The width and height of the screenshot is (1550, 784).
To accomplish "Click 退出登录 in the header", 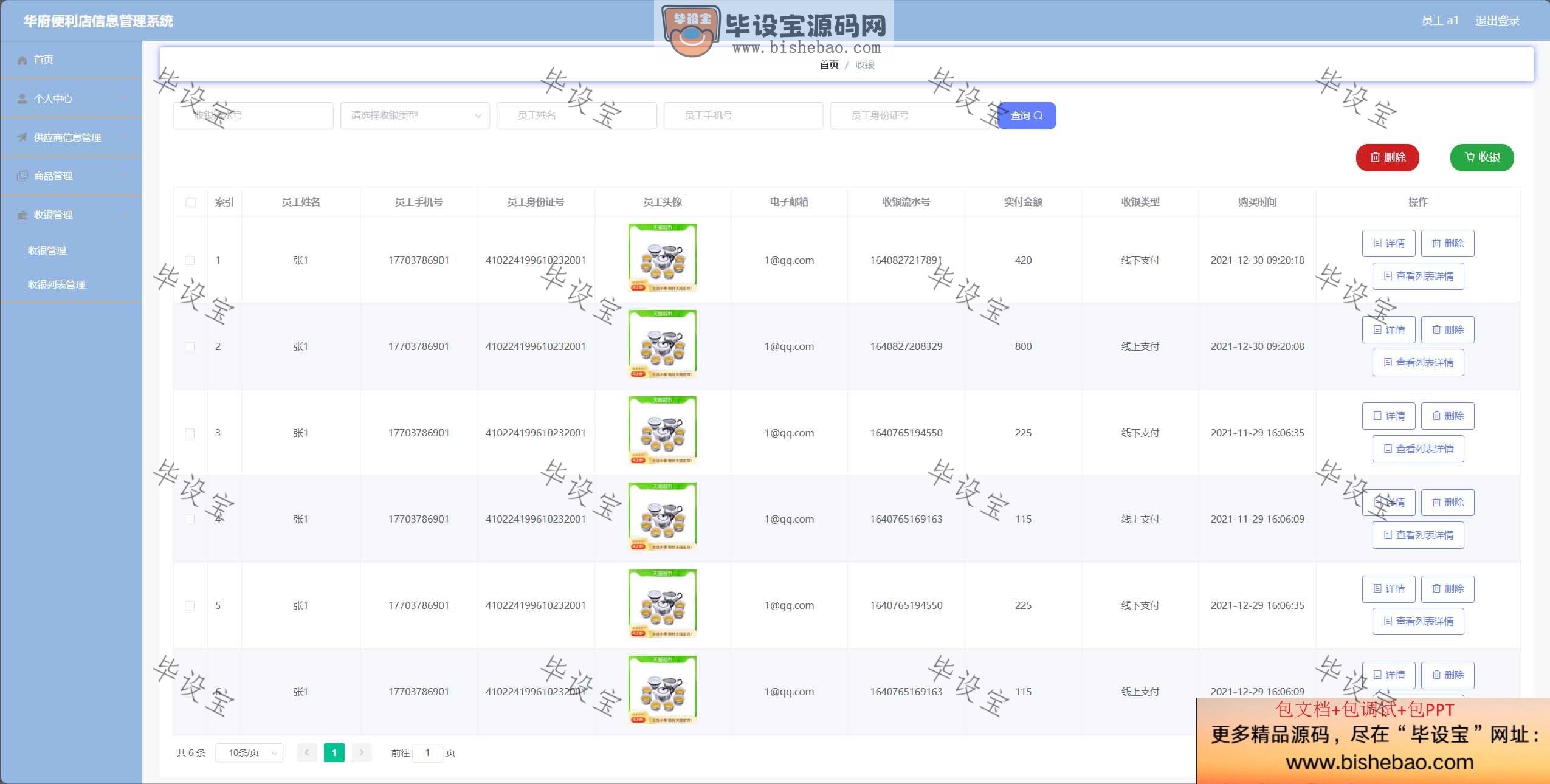I will click(x=1497, y=21).
